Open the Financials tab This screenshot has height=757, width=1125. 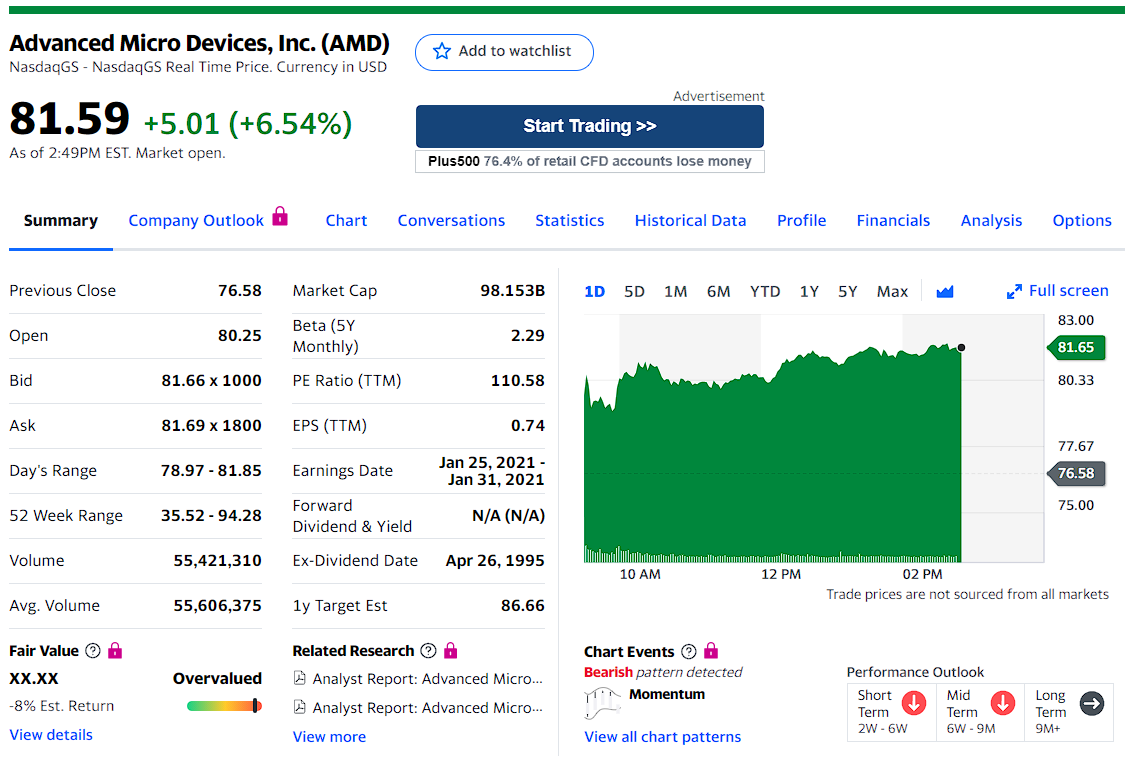893,220
